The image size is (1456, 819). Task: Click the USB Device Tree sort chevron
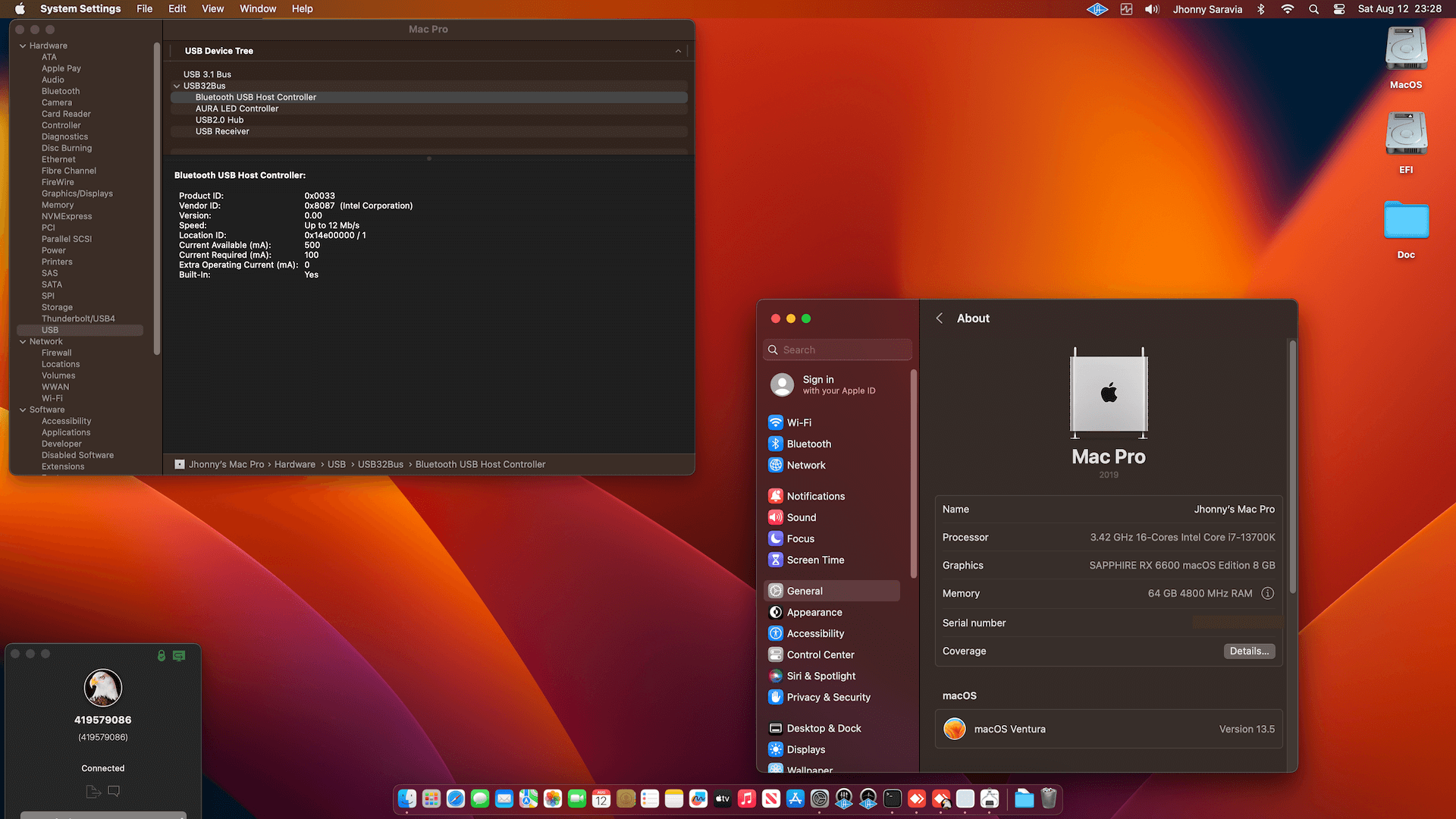point(678,51)
